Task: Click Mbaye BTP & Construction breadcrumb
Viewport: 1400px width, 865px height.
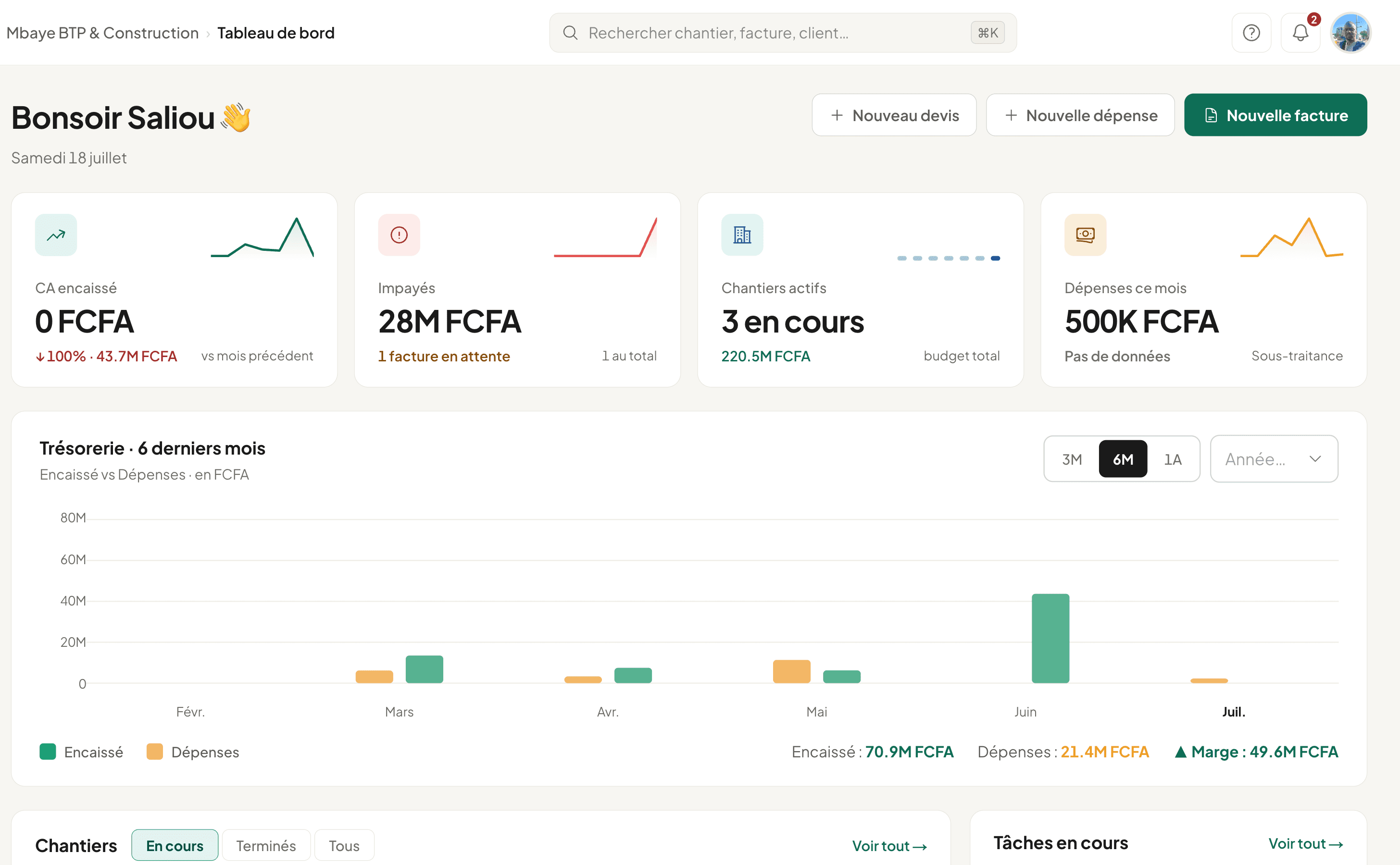Action: [102, 33]
